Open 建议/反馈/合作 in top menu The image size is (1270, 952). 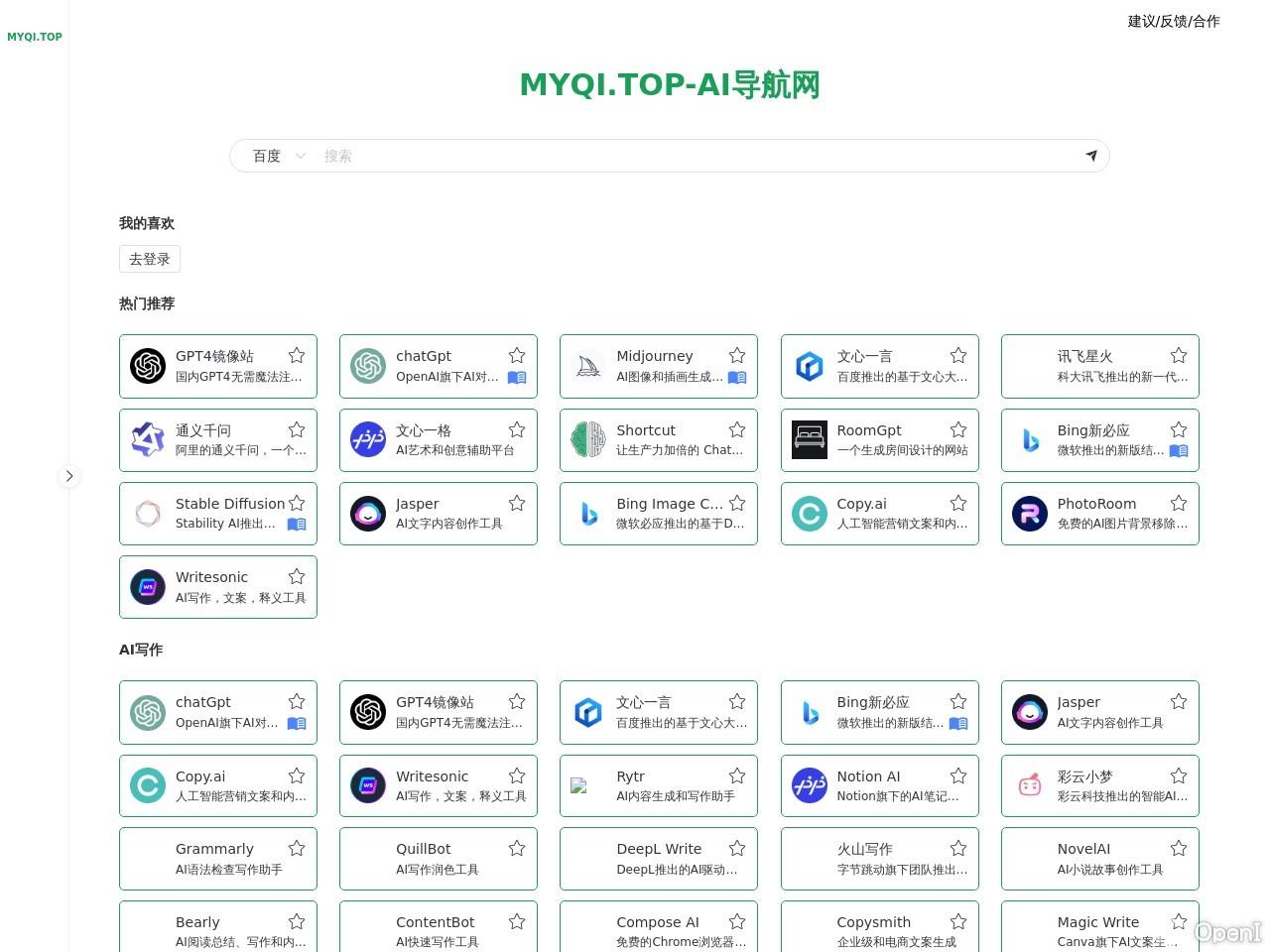1174,21
